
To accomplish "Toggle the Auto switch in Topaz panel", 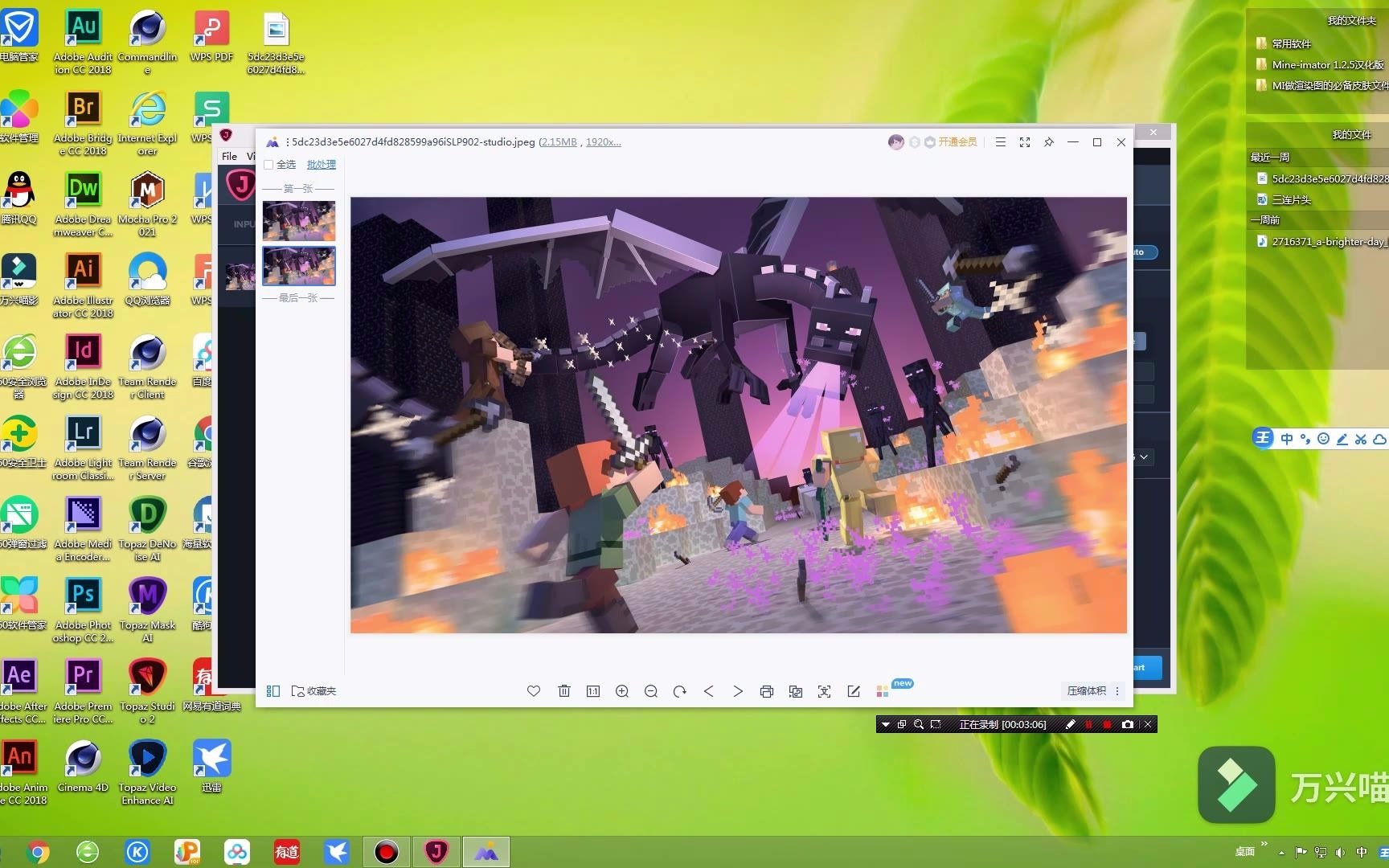I will pyautogui.click(x=1145, y=252).
